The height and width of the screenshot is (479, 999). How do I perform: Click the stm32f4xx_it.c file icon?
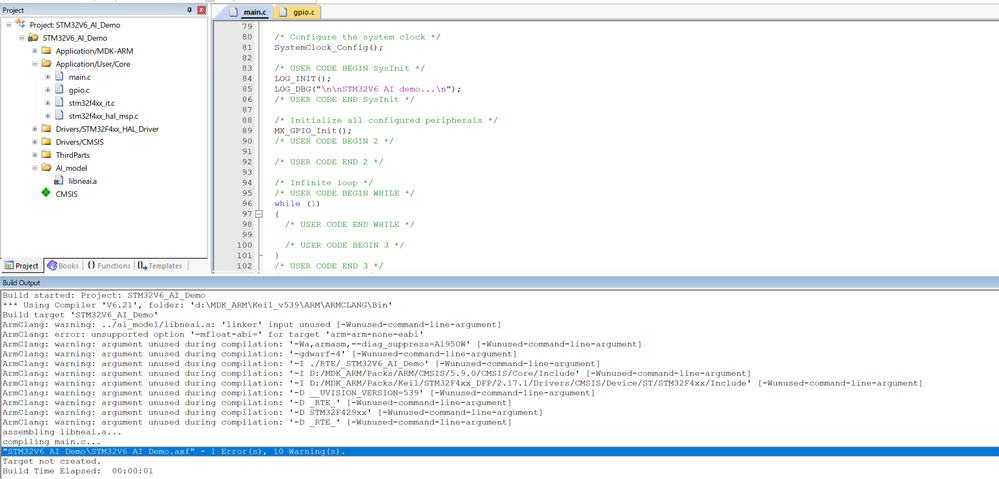coord(59,103)
